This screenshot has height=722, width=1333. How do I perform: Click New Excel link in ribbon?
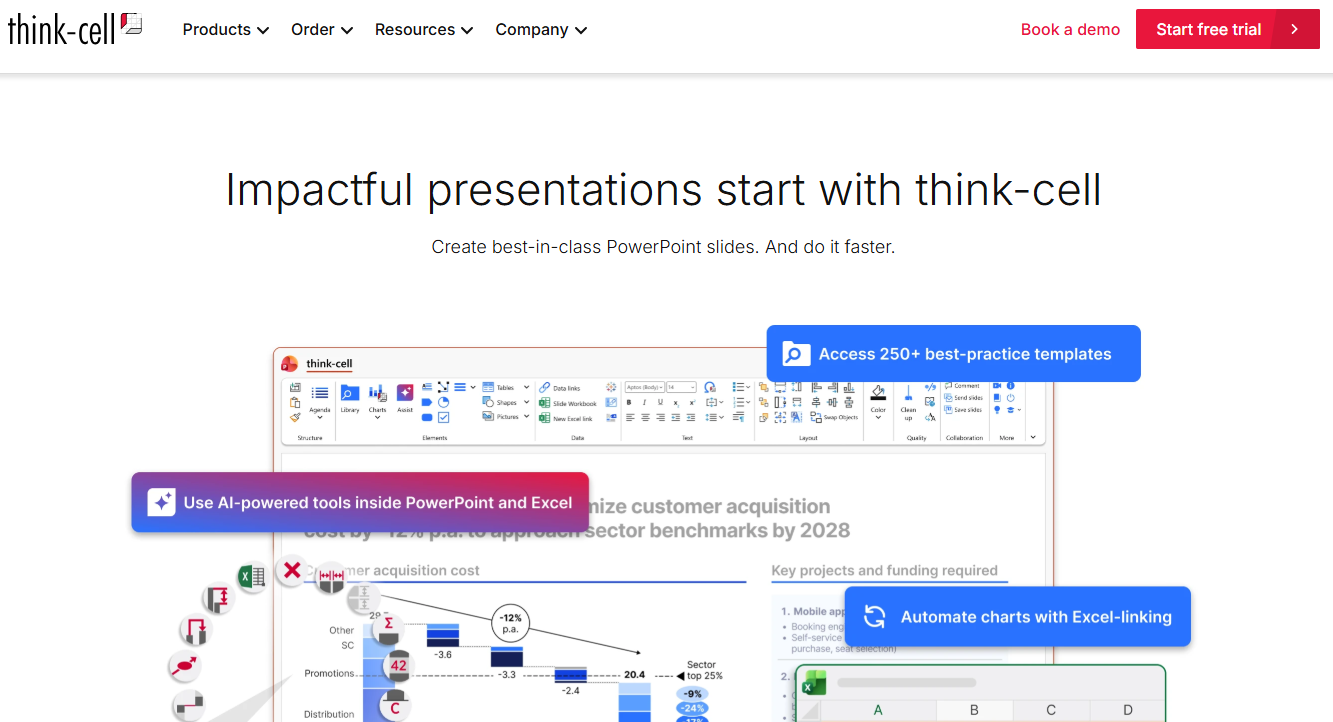tap(565, 418)
